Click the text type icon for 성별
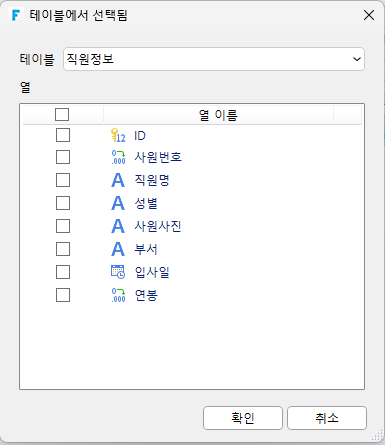 pyautogui.click(x=118, y=203)
